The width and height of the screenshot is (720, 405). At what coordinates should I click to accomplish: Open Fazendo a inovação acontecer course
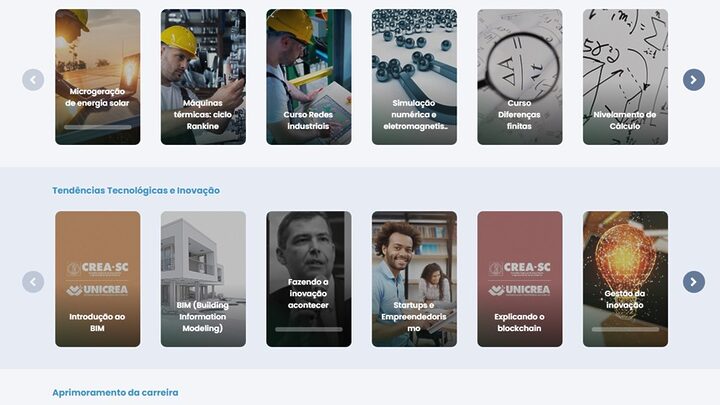[309, 279]
